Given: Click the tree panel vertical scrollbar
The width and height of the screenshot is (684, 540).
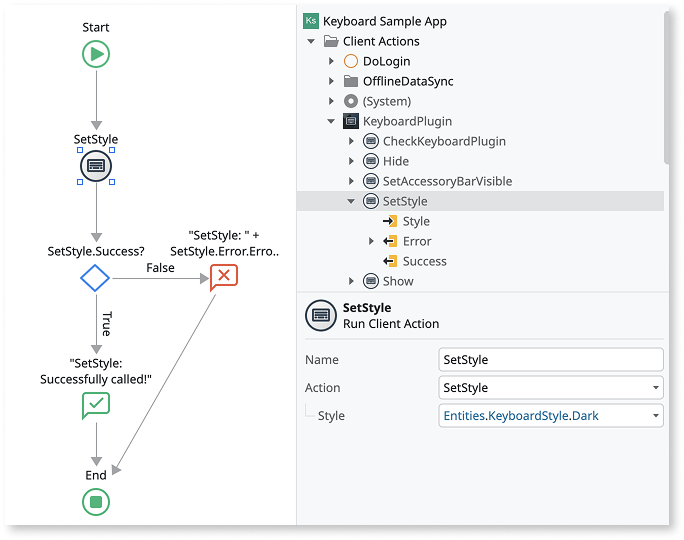Looking at the screenshot, I should (666, 87).
